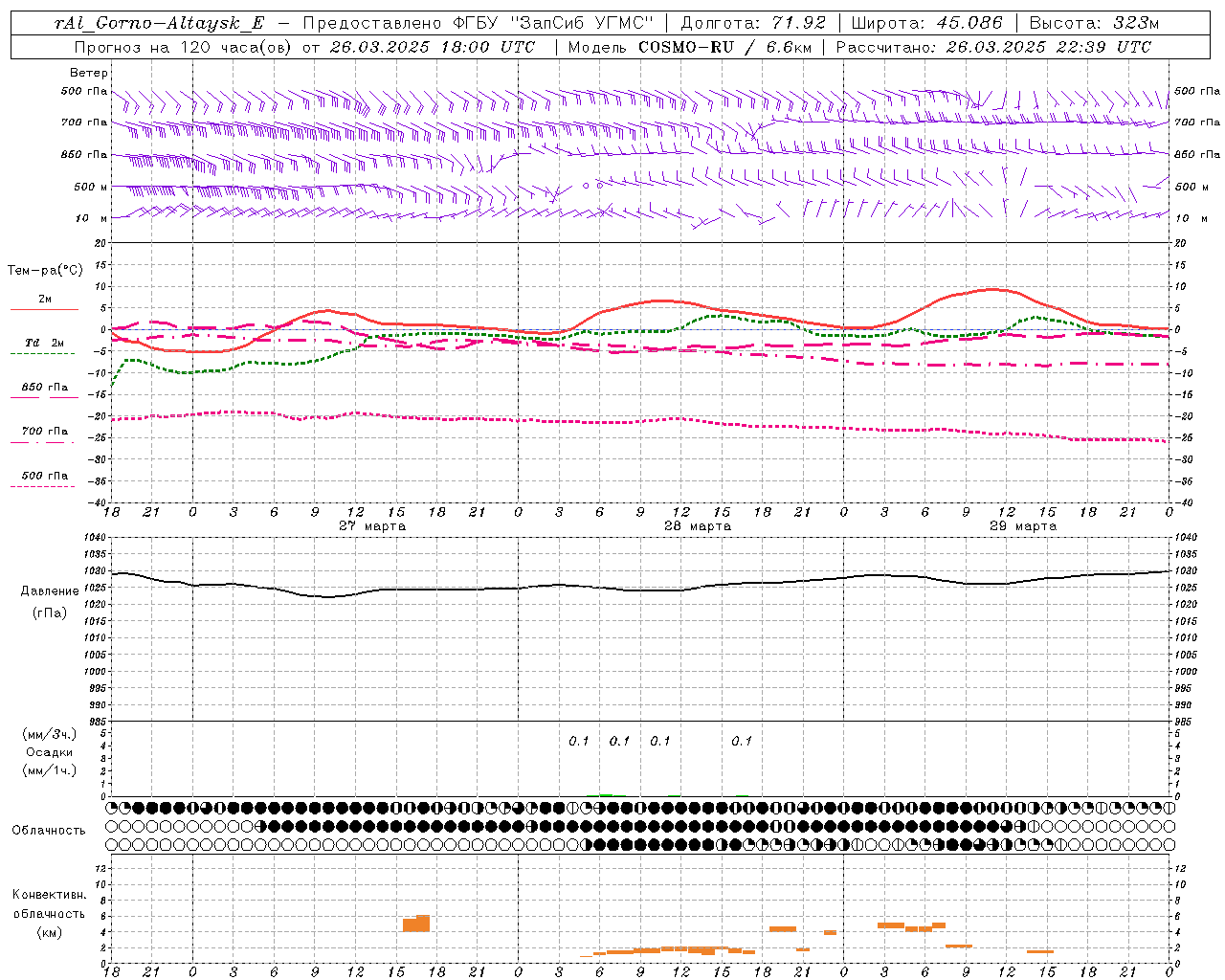Click 12 on the left convective cloud axis
The height and width of the screenshot is (980, 1225).
pos(100,868)
